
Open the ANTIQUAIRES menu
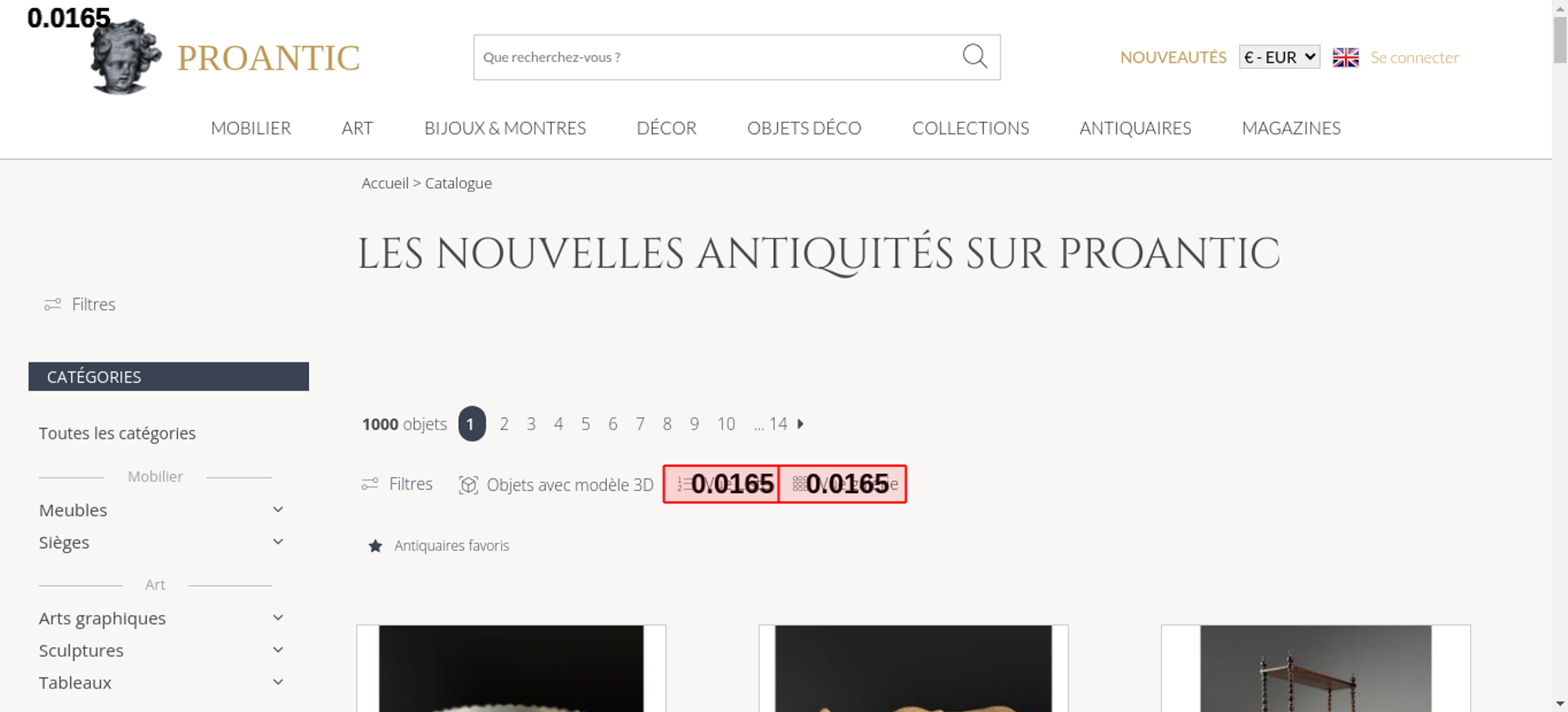[1135, 128]
